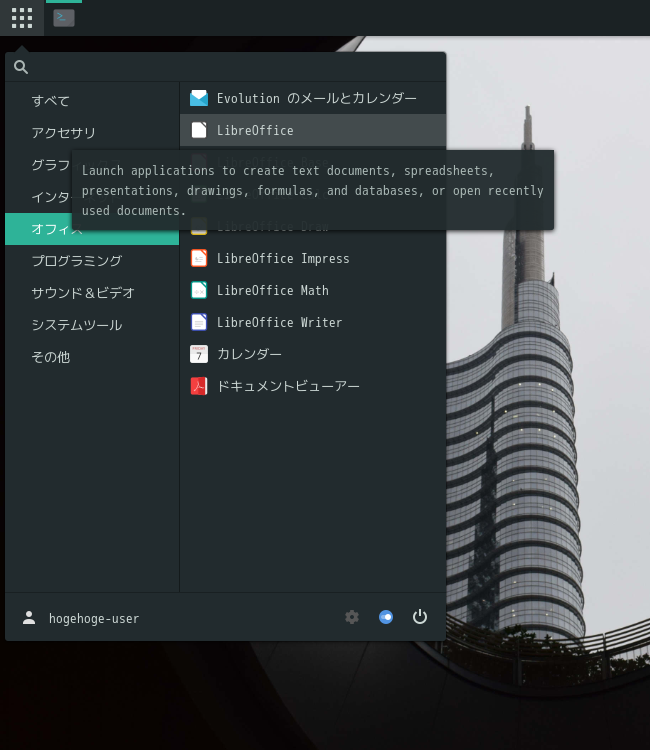The width and height of the screenshot is (650, 750).
Task: Select the オフィス category
Action: tap(92, 229)
